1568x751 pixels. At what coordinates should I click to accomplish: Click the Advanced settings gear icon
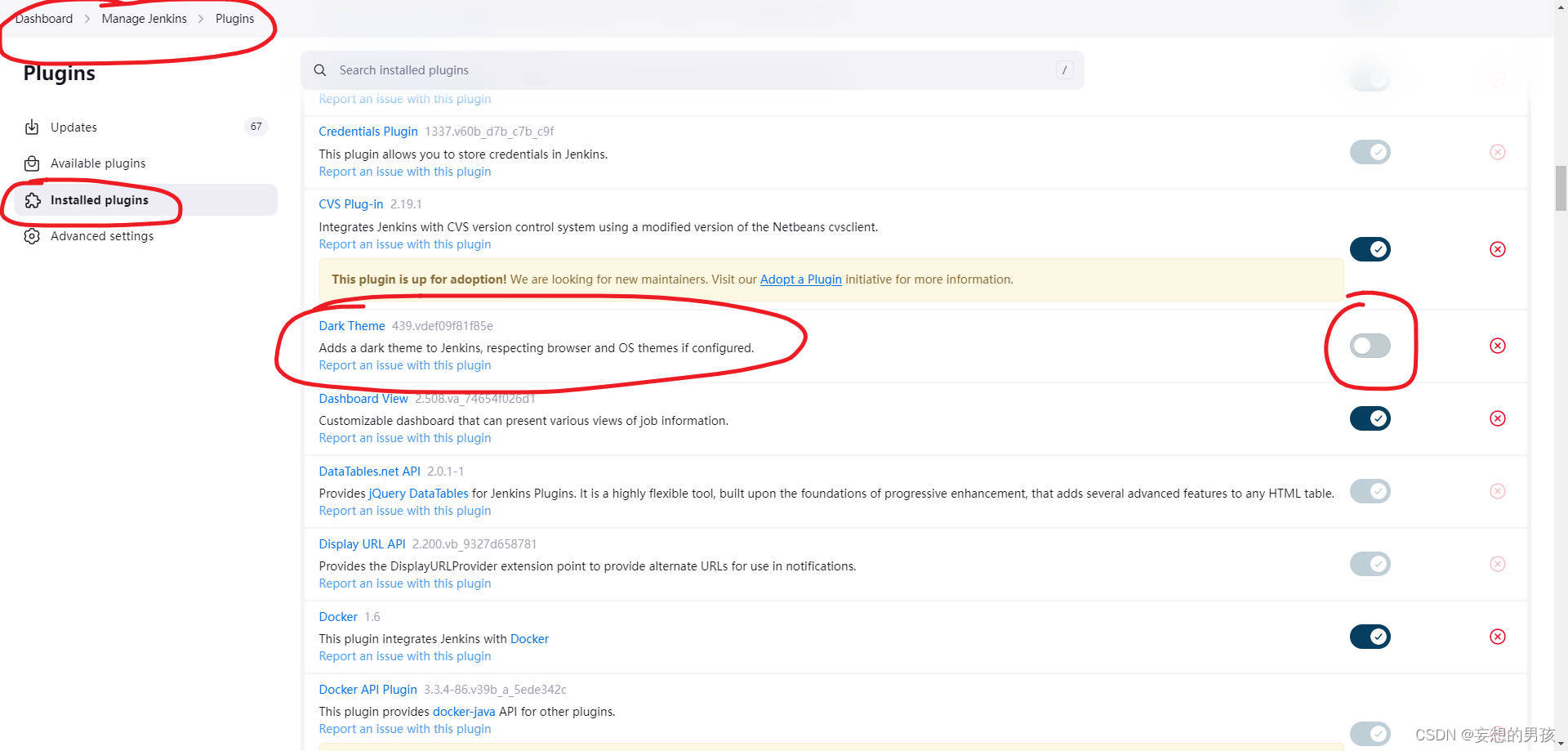32,236
